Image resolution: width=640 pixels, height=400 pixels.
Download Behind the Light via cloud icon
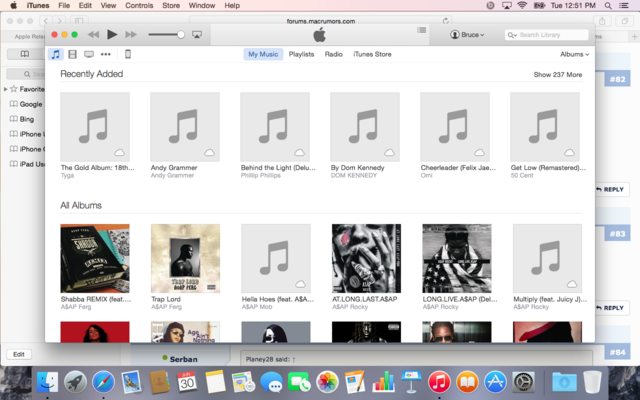tap(300, 153)
